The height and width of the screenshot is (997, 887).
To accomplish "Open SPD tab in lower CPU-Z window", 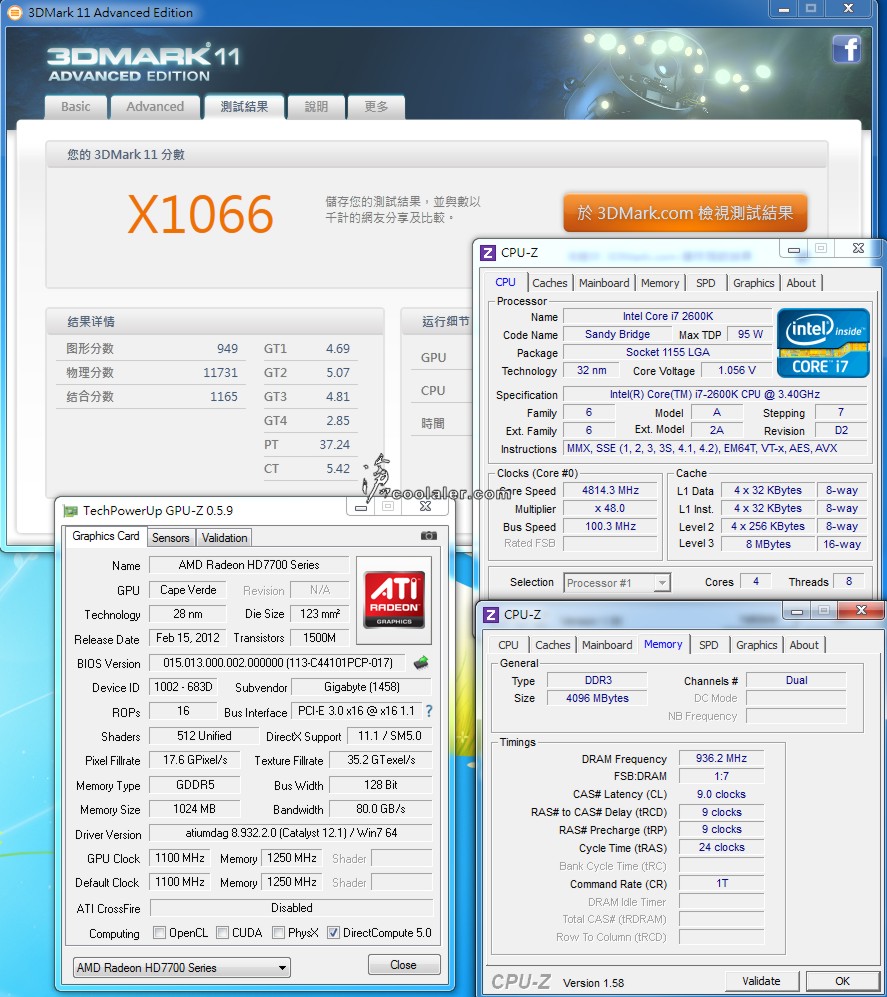I will (x=709, y=645).
